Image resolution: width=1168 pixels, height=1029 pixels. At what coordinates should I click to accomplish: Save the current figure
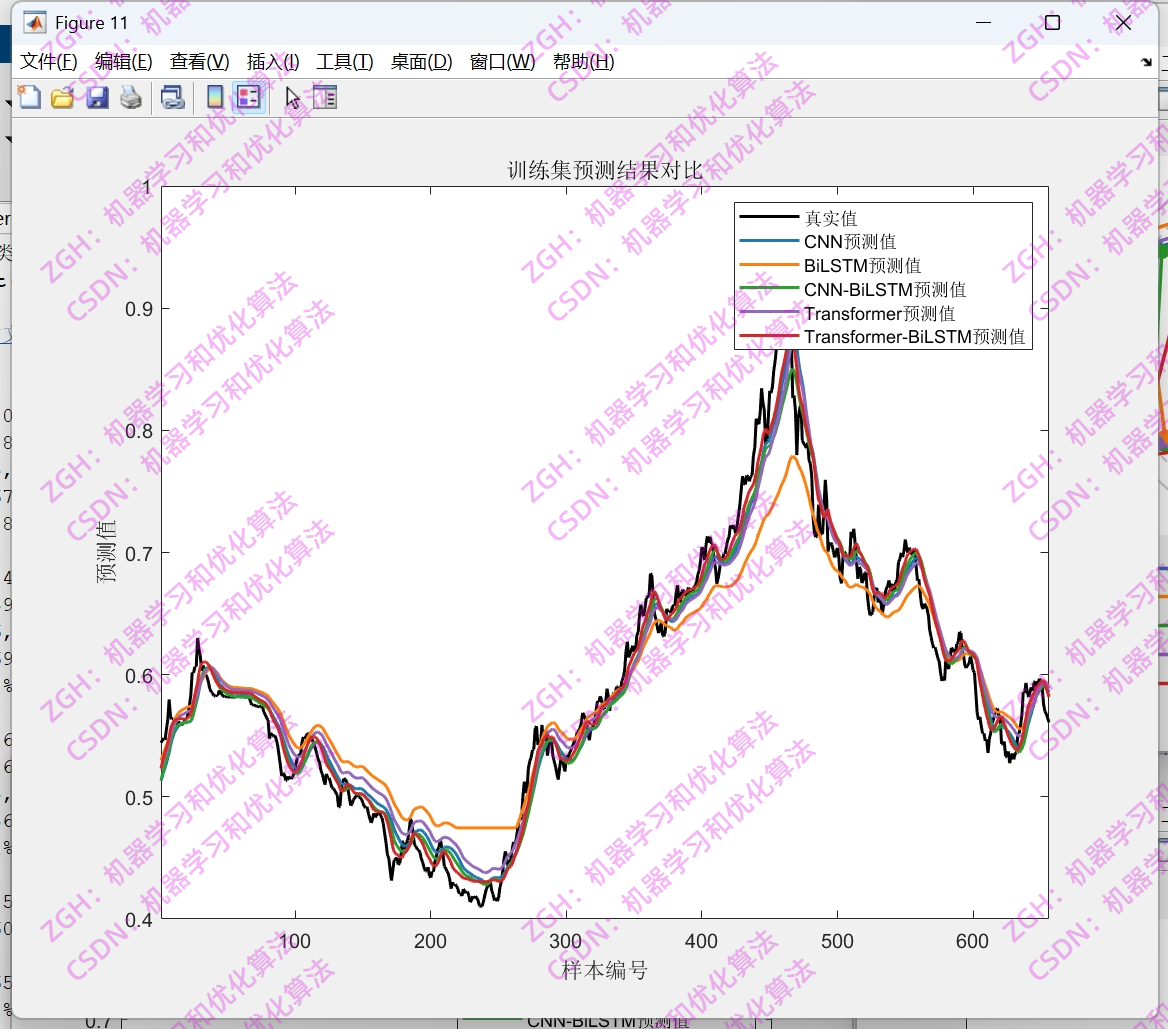tap(97, 97)
